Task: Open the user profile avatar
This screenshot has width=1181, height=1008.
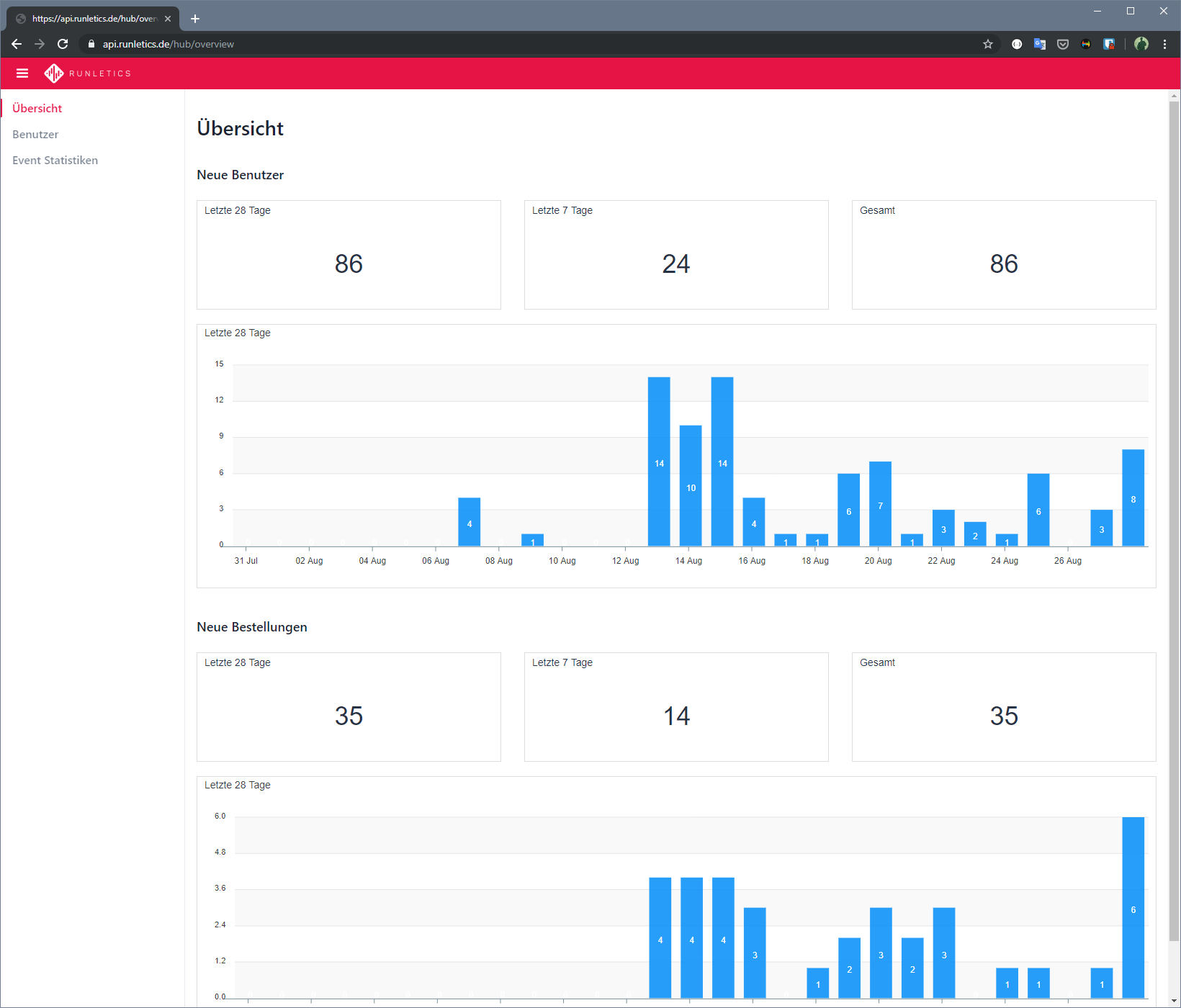Action: click(x=1141, y=44)
